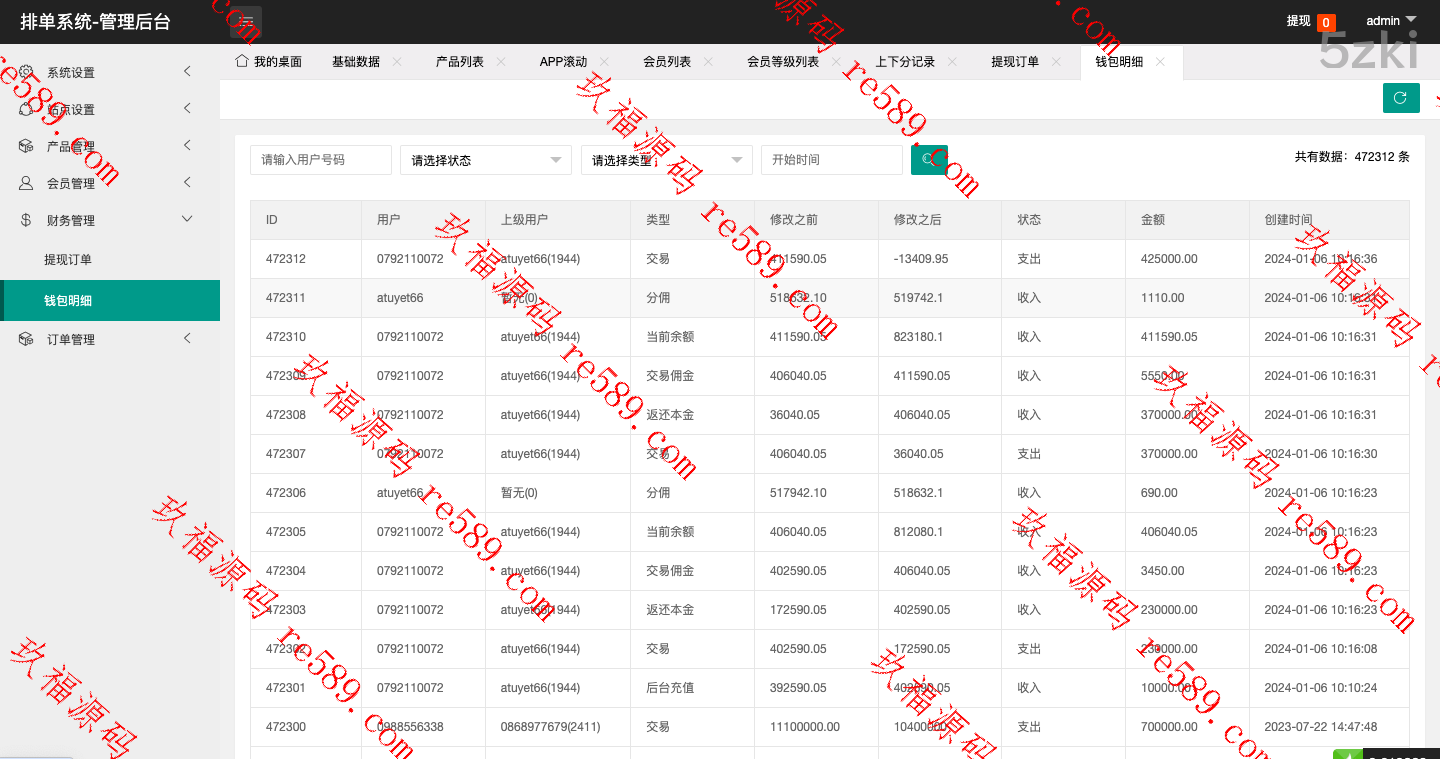Switch to the 提现订单 tab
This screenshot has width=1440, height=759.
[x=1014, y=62]
